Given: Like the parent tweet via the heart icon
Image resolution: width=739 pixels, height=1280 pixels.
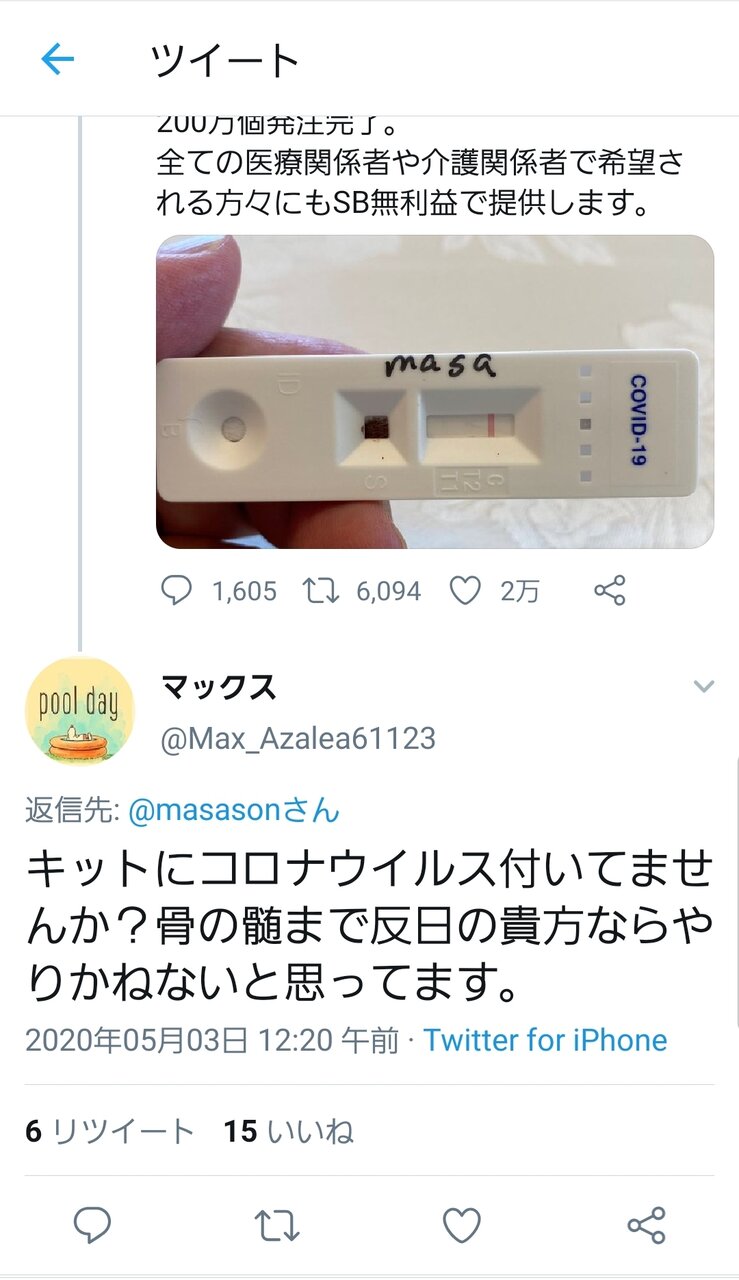Looking at the screenshot, I should tap(465, 591).
